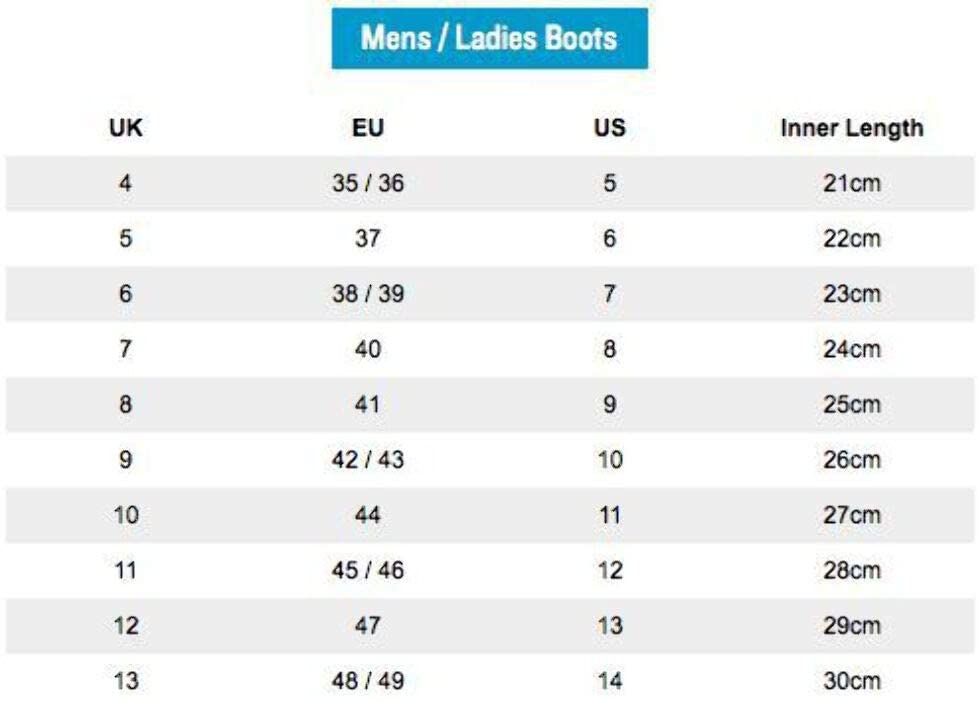Screen dimensions: 978x701
Task: Select the UK column header
Action: [125, 128]
